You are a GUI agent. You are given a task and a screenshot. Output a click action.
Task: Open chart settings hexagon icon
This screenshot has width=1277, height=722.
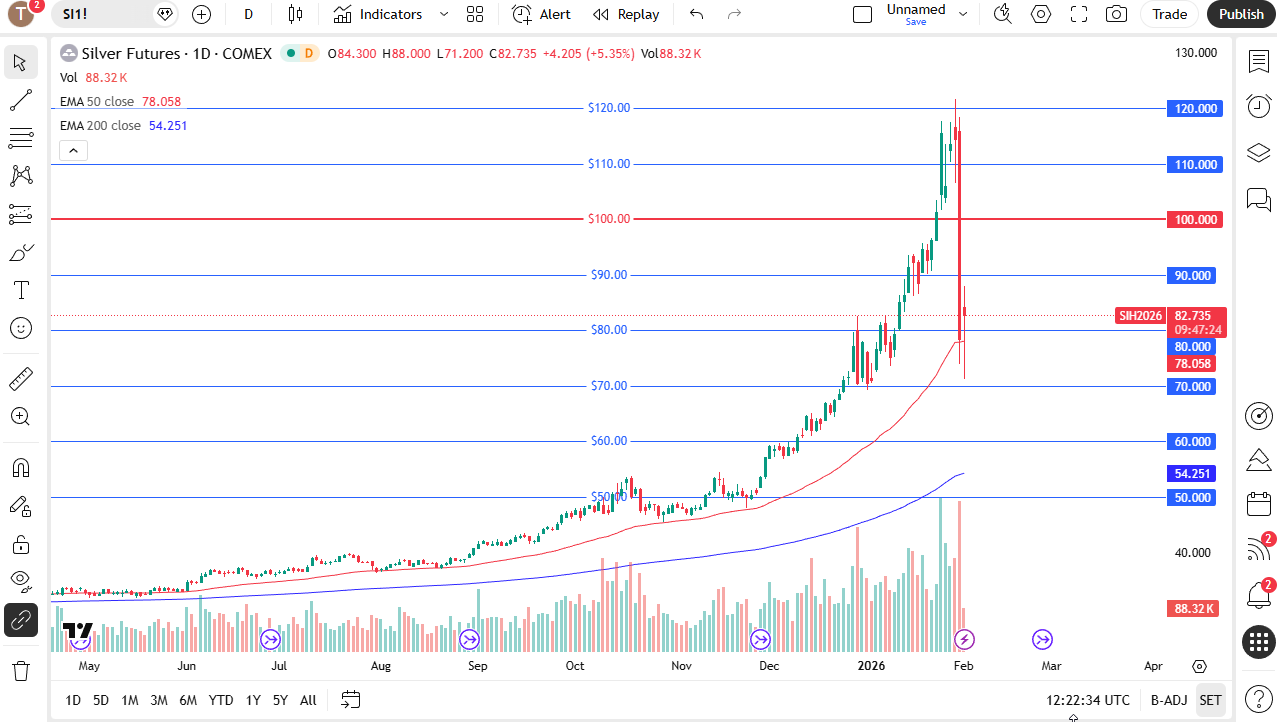(1041, 14)
